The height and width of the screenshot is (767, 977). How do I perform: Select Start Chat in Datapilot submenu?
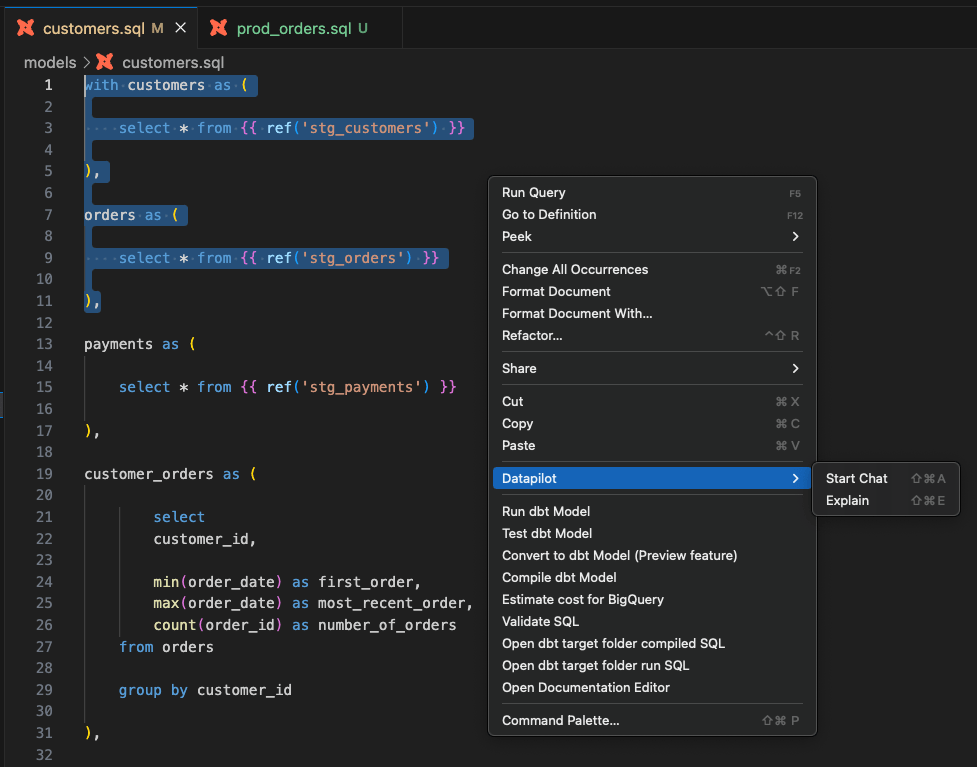click(x=885, y=479)
